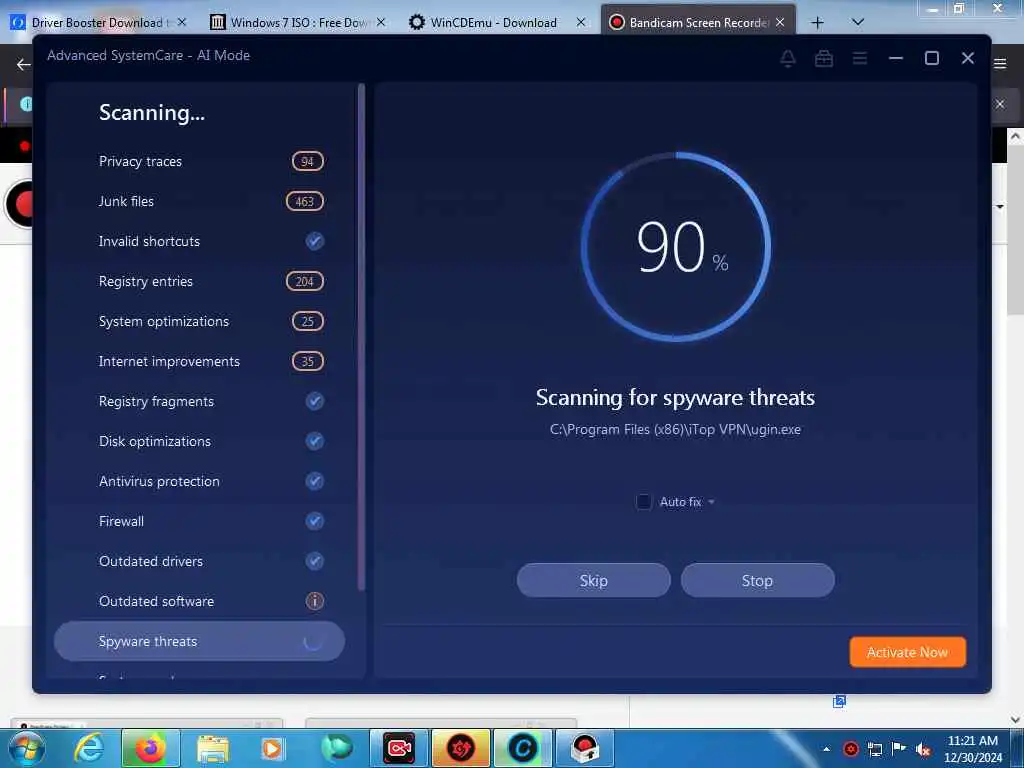1024x768 pixels.
Task: Switch to the Driver Booster Download tab
Action: [x=98, y=22]
